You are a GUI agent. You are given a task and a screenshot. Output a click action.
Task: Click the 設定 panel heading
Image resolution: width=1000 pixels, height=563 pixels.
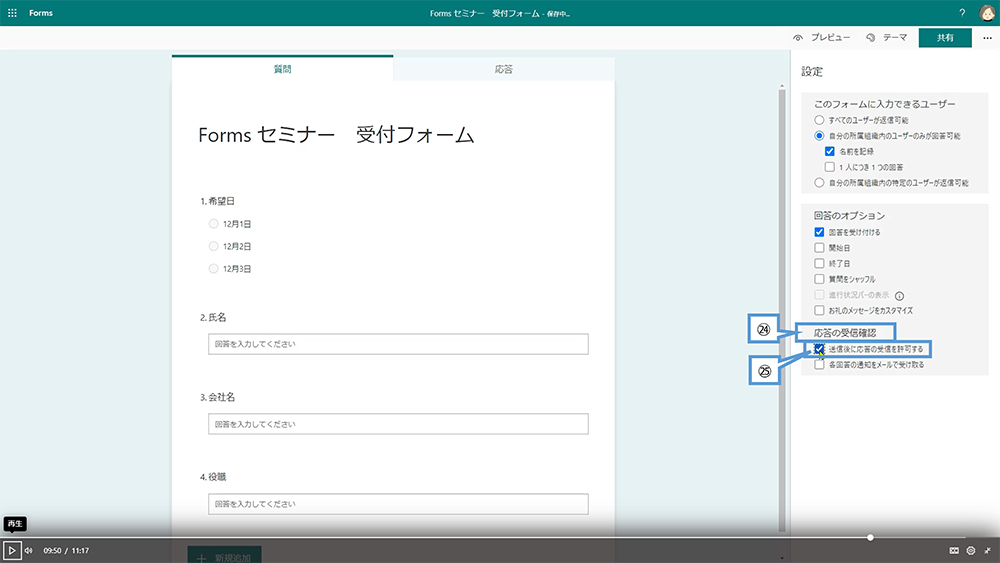(812, 71)
